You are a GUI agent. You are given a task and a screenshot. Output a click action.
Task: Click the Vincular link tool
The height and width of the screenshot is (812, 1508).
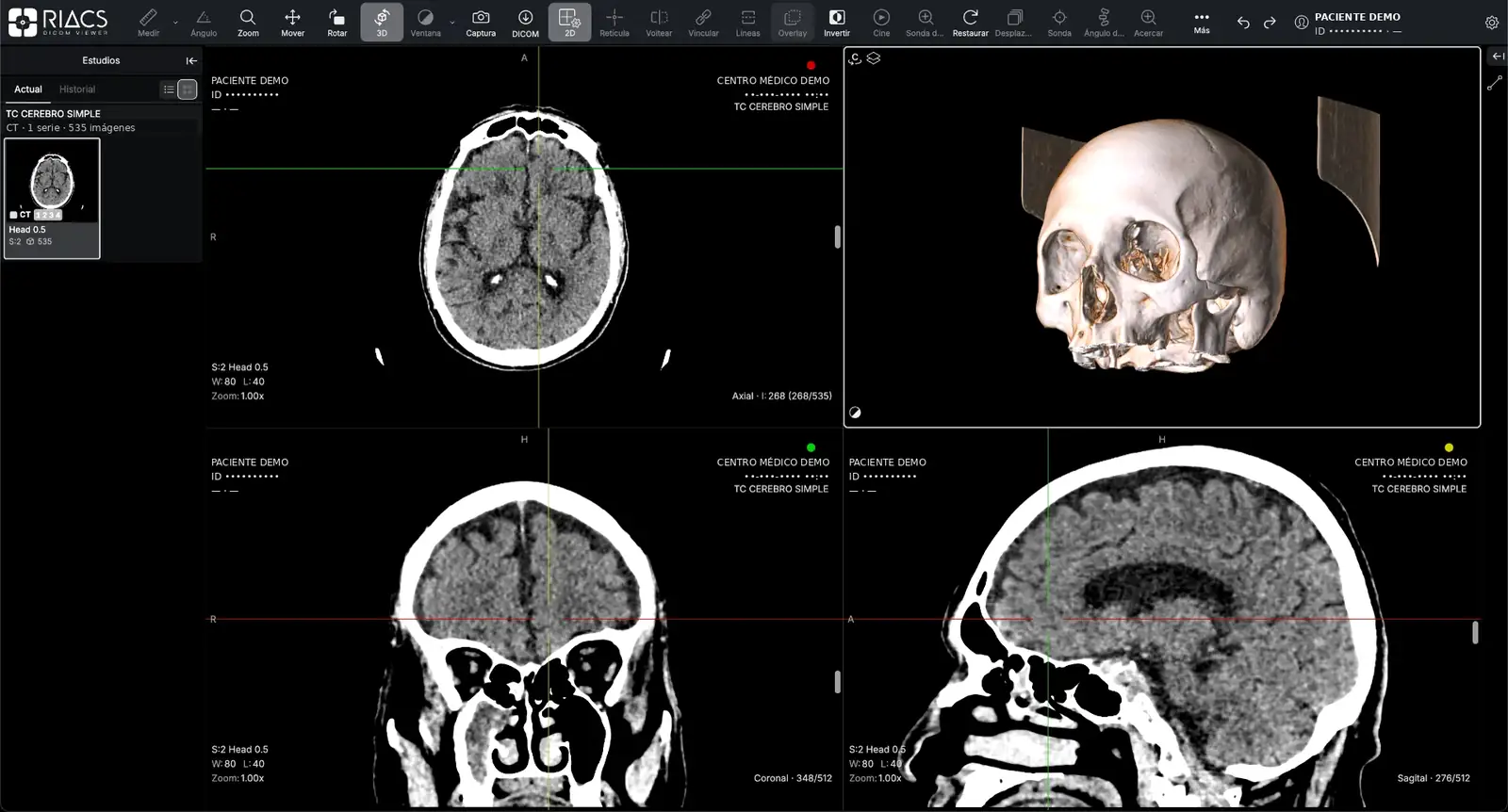pyautogui.click(x=703, y=22)
